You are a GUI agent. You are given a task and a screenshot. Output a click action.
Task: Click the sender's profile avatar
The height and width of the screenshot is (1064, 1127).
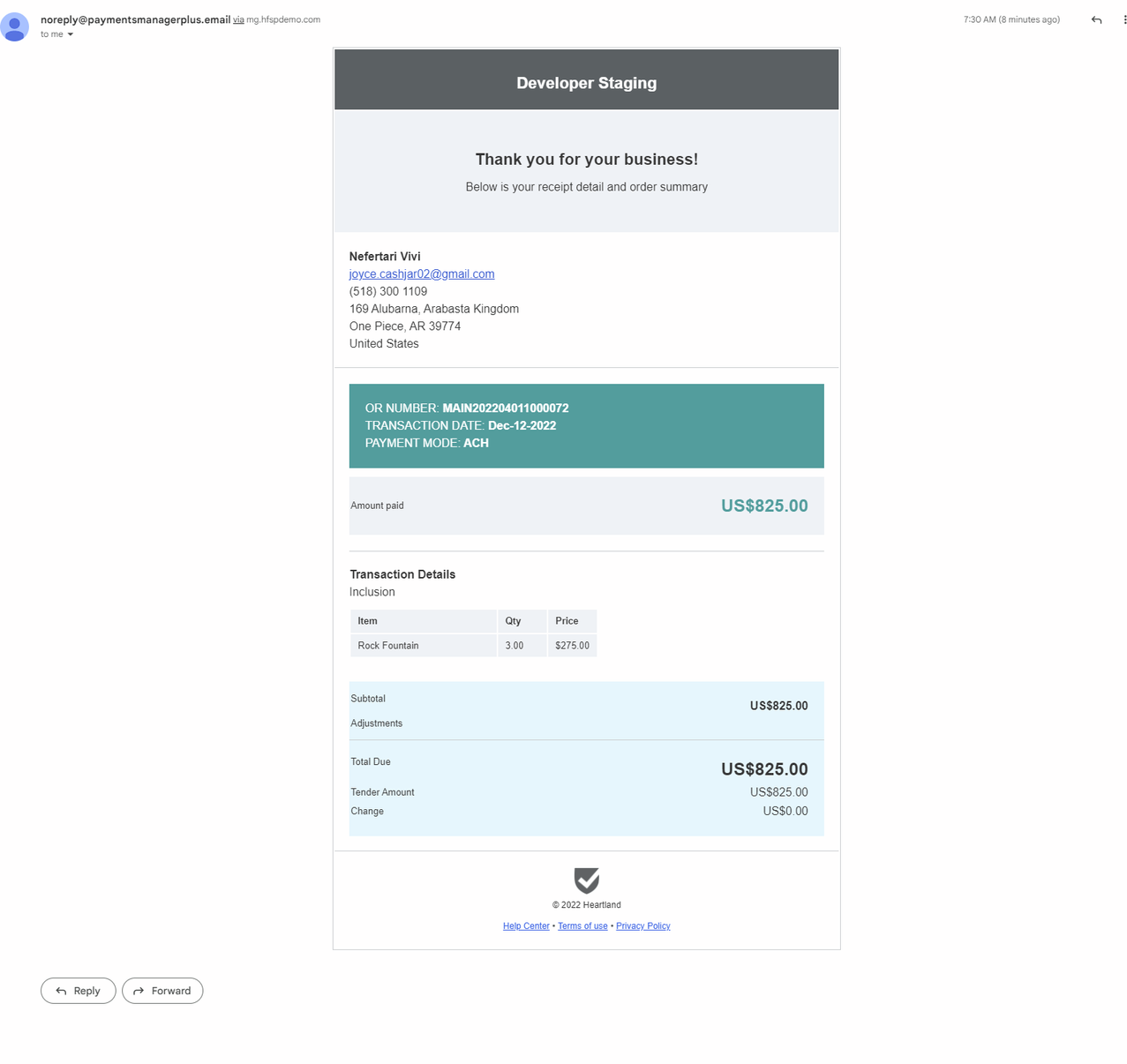[15, 26]
